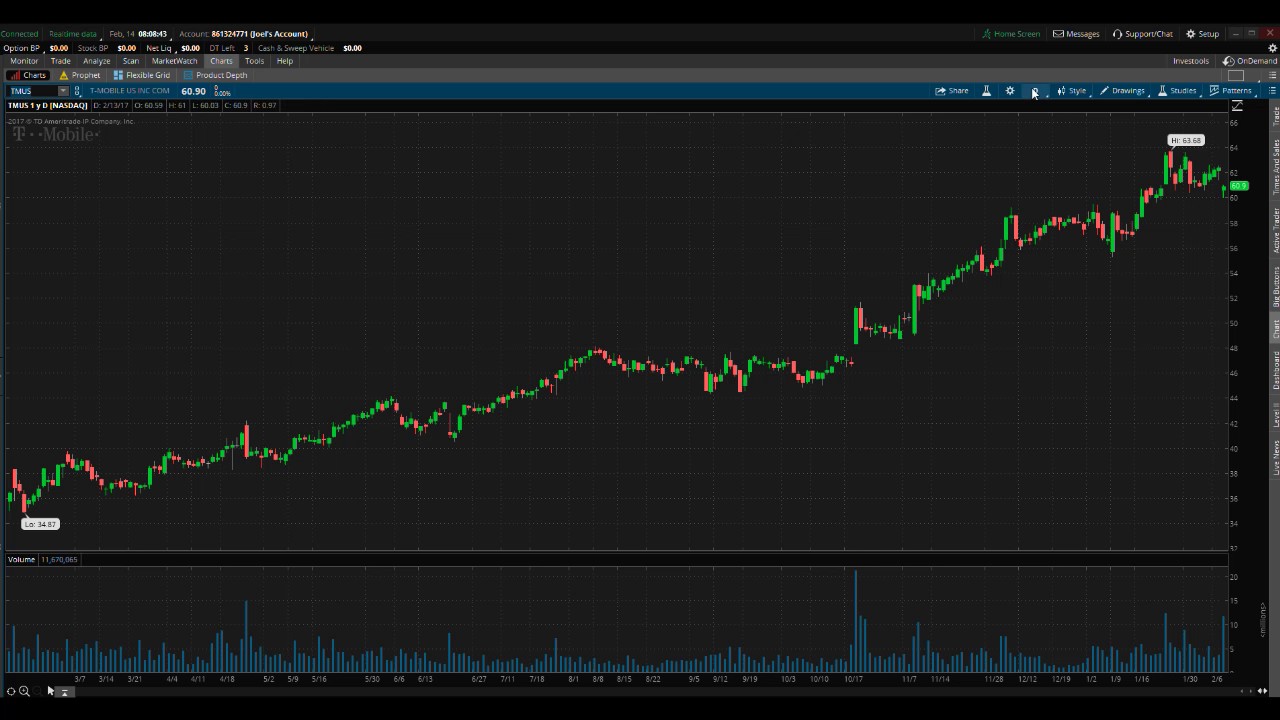Click the Investools button
The height and width of the screenshot is (720, 1280).
click(1191, 61)
